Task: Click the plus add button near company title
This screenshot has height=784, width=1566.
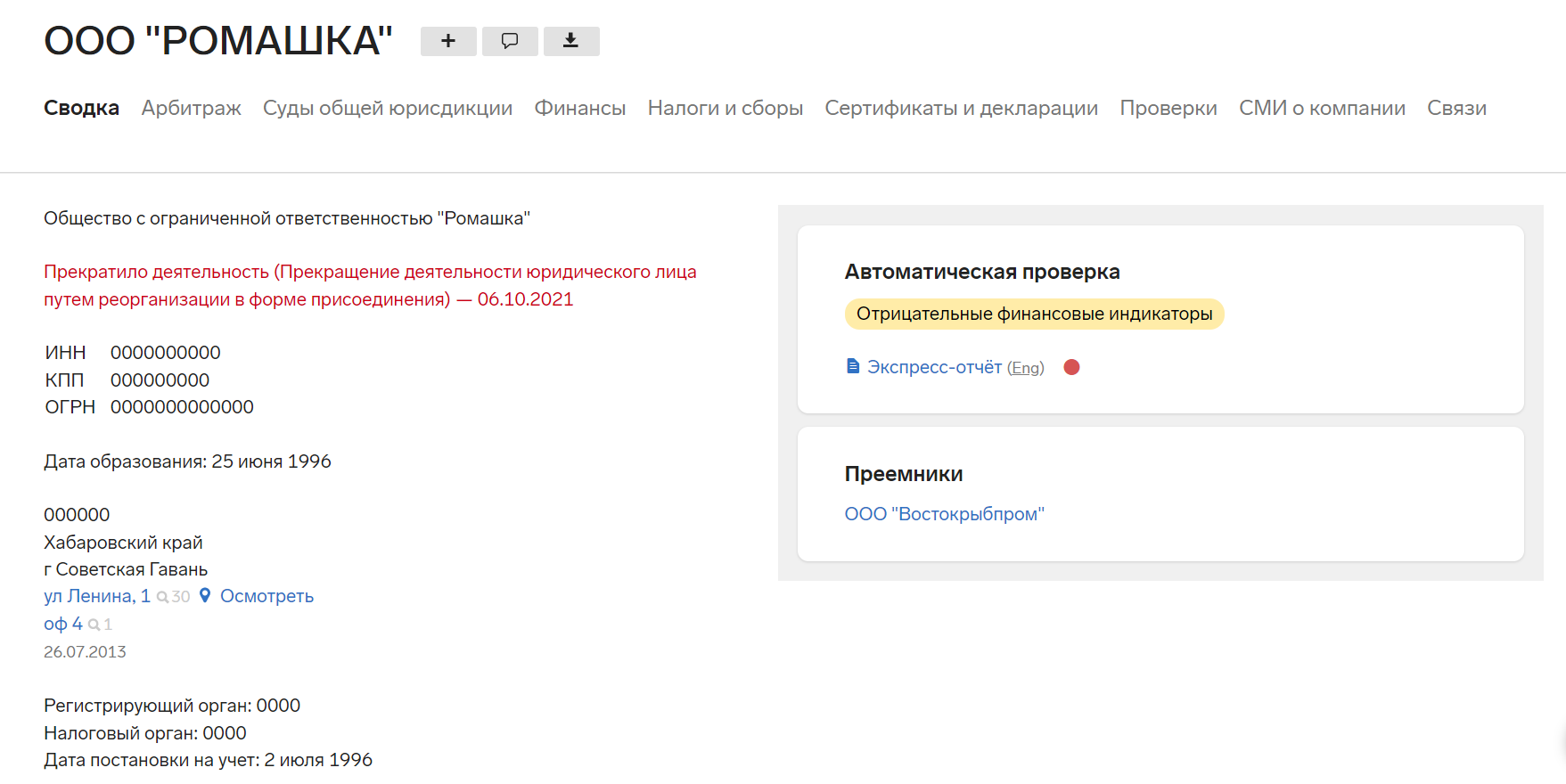Action: pos(448,41)
